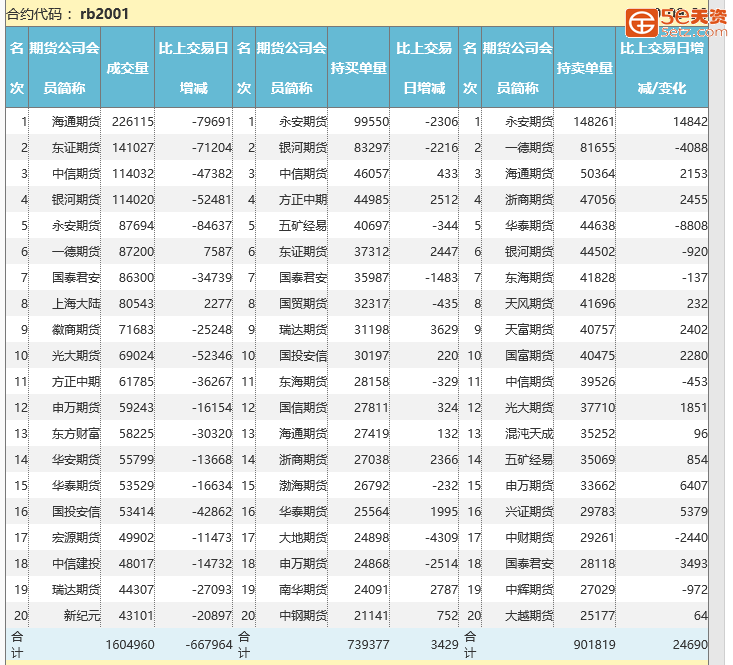The height and width of the screenshot is (665, 733).
Task: Click the 上海大陆 company name
Action: point(76,304)
